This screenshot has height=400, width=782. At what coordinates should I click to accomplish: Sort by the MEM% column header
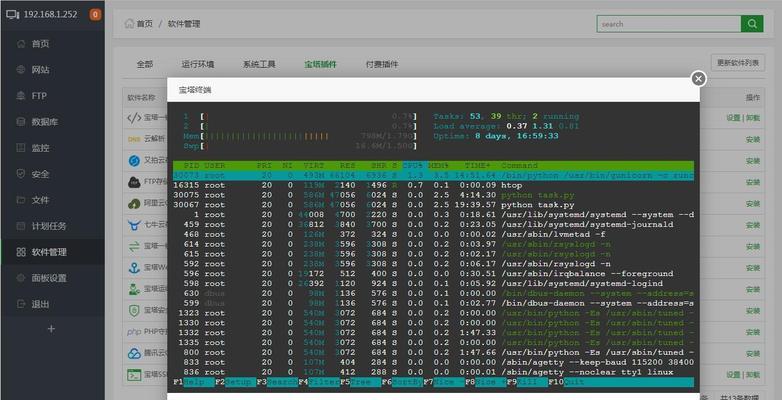point(438,165)
